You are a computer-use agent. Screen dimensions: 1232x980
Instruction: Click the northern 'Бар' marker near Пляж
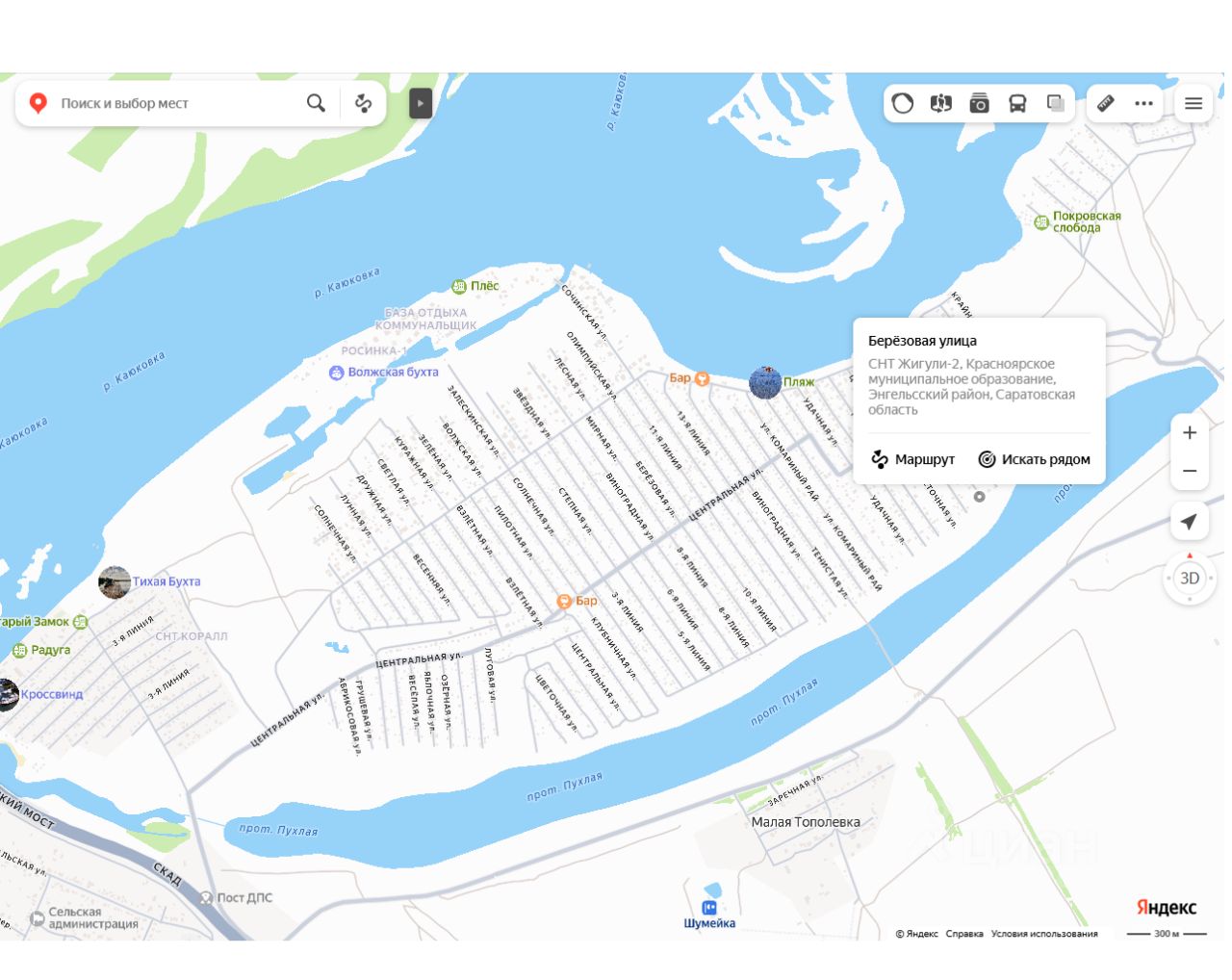(x=690, y=378)
